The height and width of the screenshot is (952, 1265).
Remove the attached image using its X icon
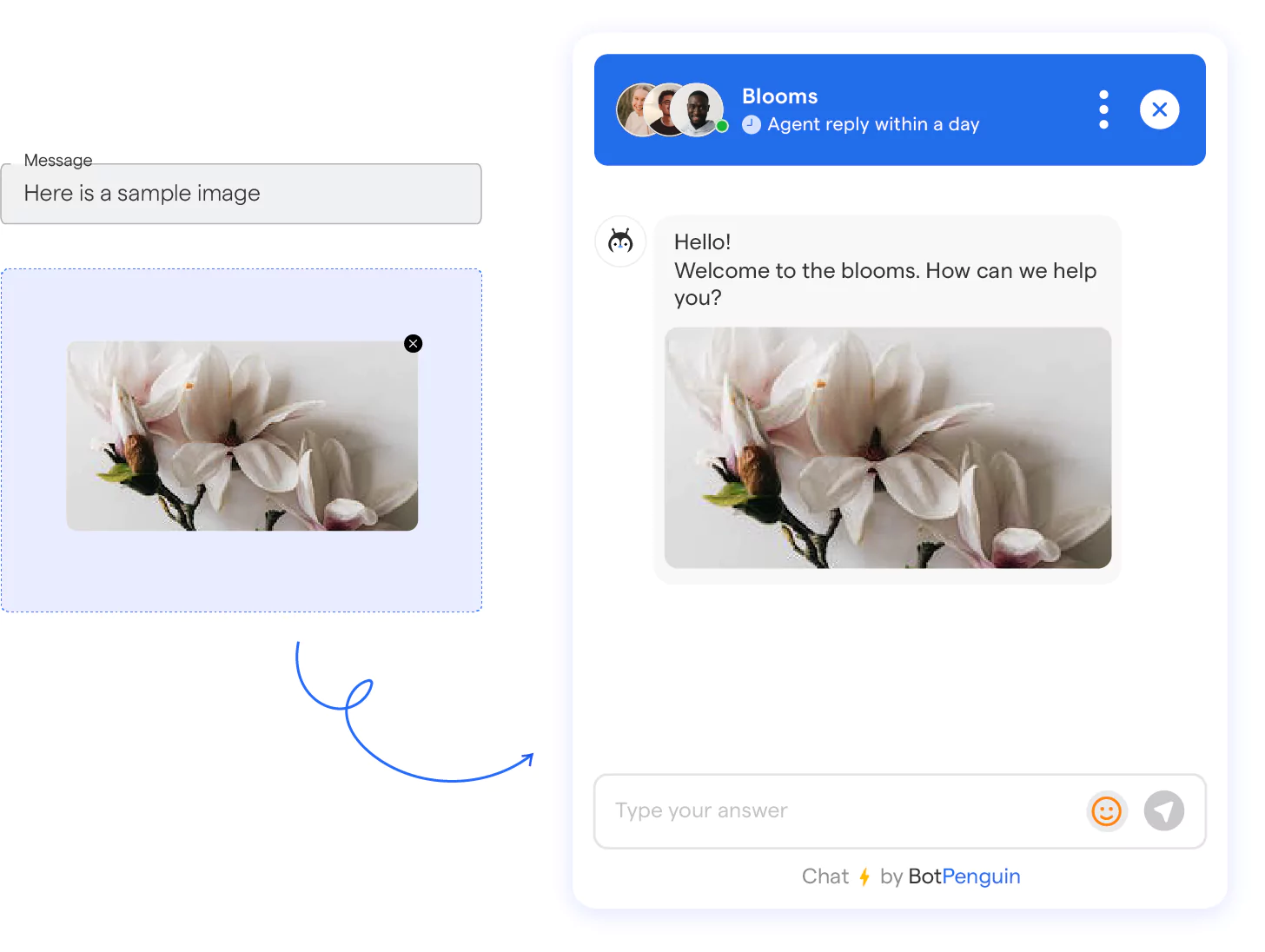tap(413, 343)
